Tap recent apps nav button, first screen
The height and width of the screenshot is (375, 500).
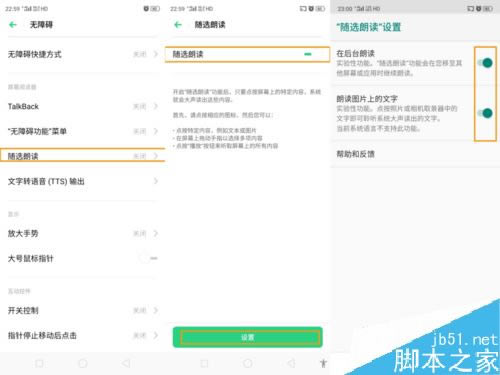[39, 363]
